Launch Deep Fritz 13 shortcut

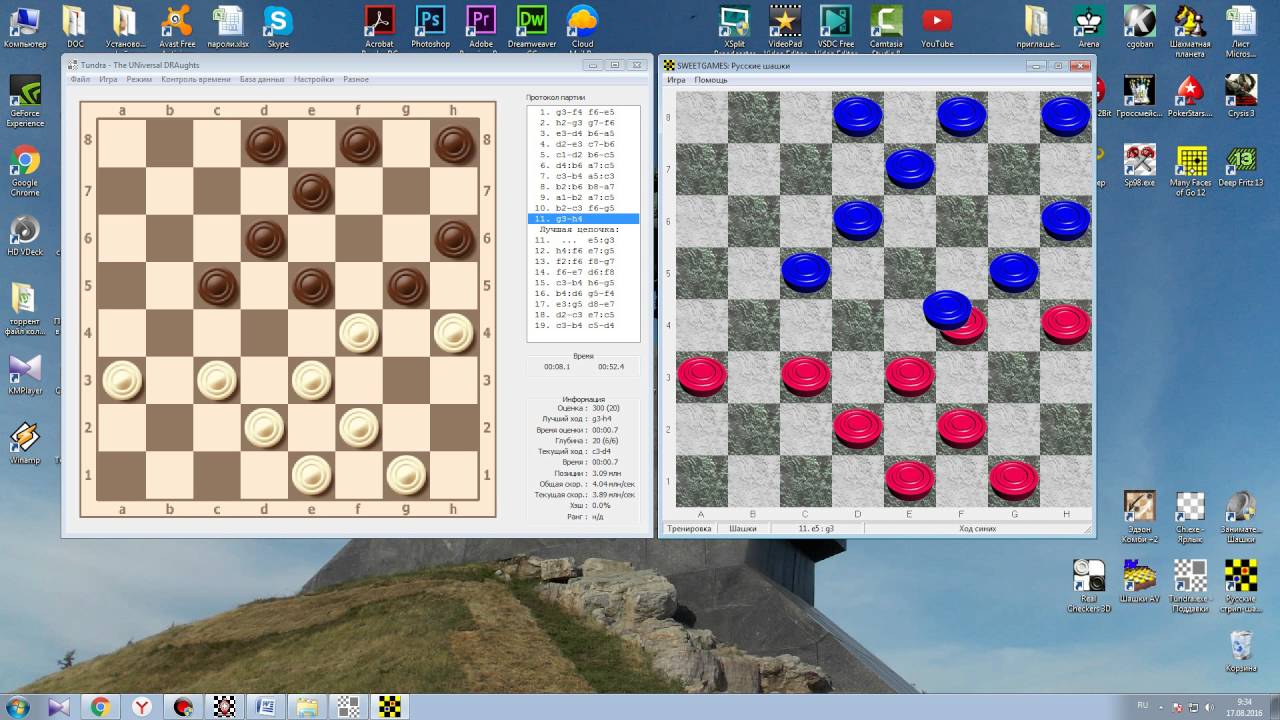click(1241, 166)
